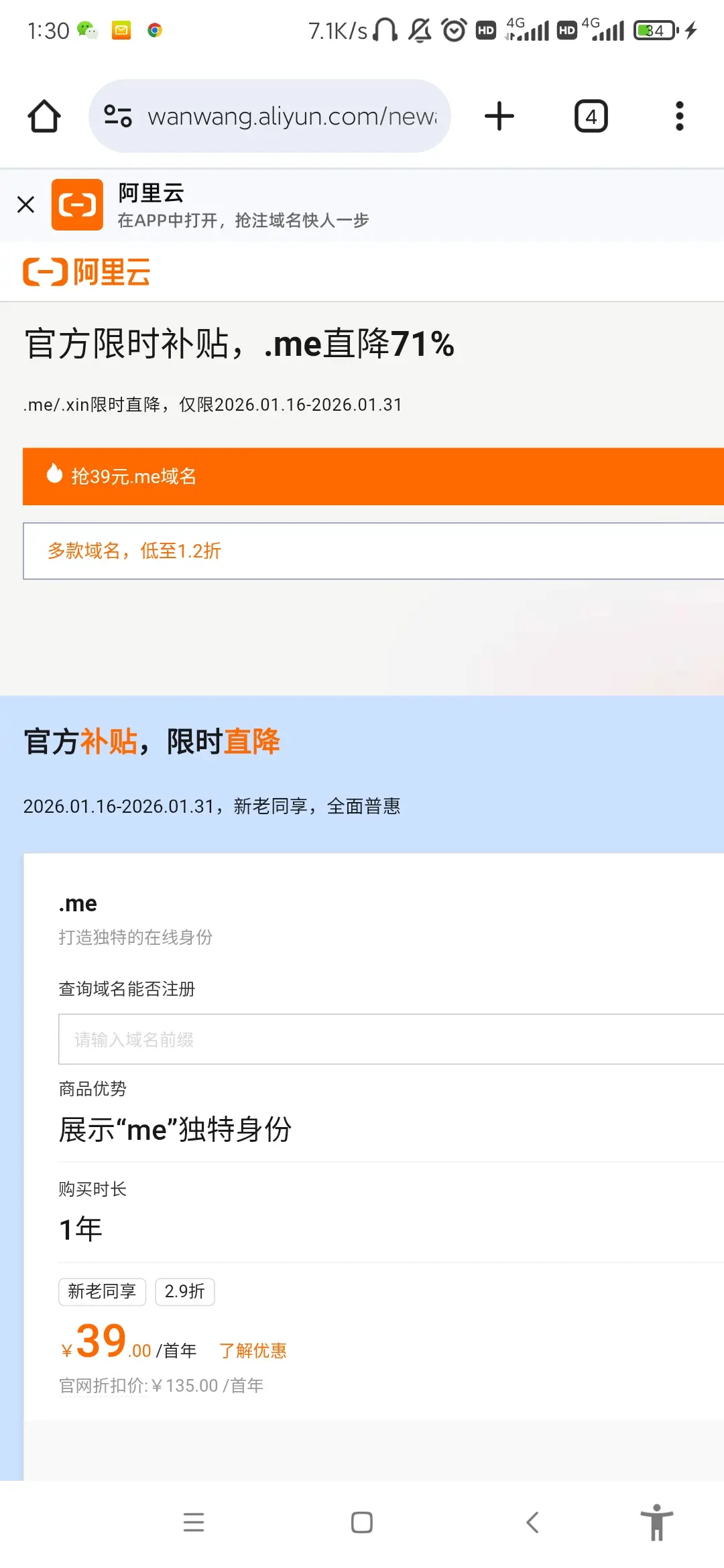
Task: Tap '查询域名能否注册' label
Action: 127,989
